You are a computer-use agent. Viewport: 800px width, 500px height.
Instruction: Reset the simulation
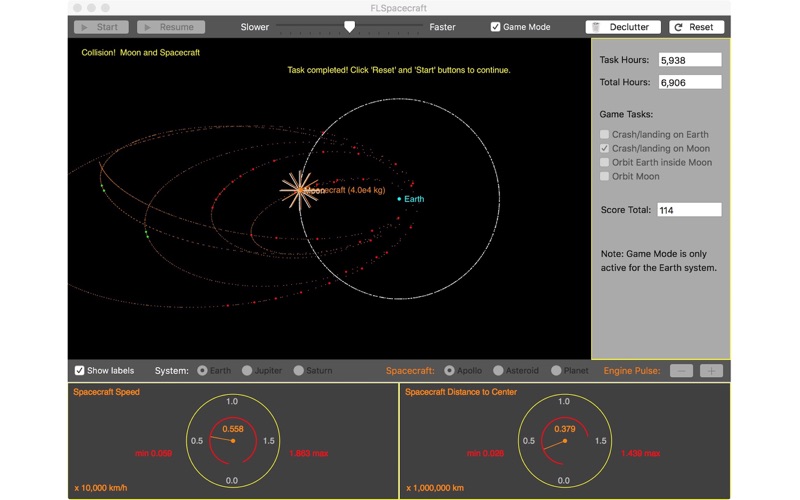696,27
